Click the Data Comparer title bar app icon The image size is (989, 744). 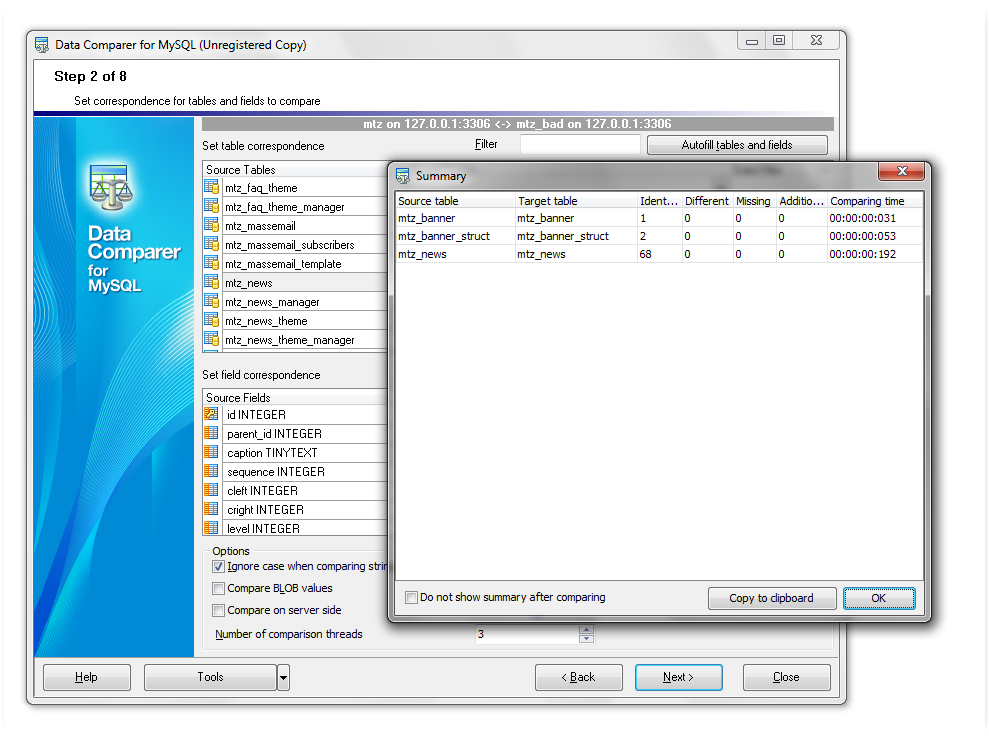(42, 45)
